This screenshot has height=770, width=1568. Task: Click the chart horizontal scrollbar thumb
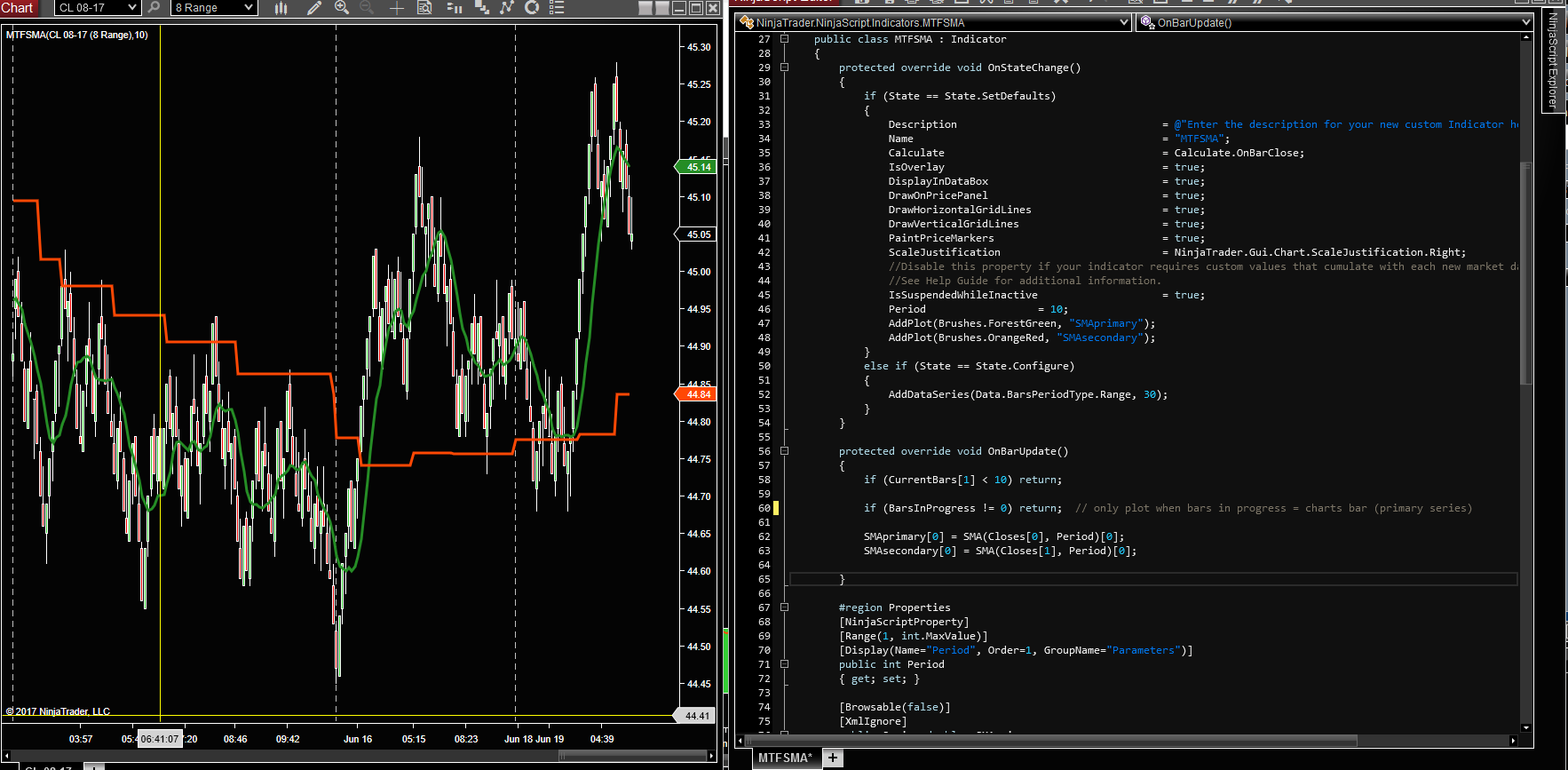pos(632,756)
